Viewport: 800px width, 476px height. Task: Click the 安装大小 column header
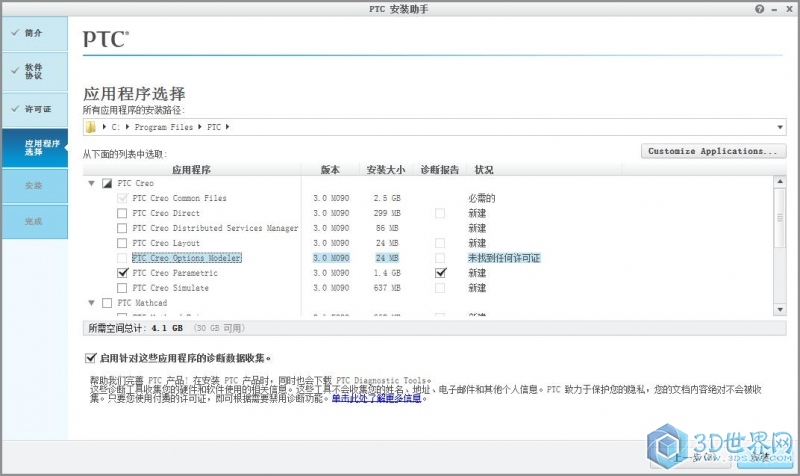386,170
